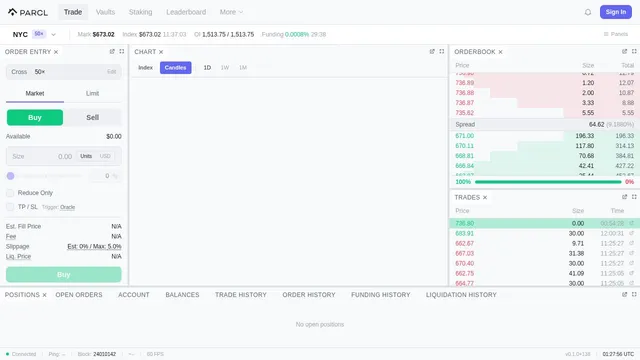Set chart interval to 1M
The width and height of the screenshot is (640, 360).
[x=243, y=68]
